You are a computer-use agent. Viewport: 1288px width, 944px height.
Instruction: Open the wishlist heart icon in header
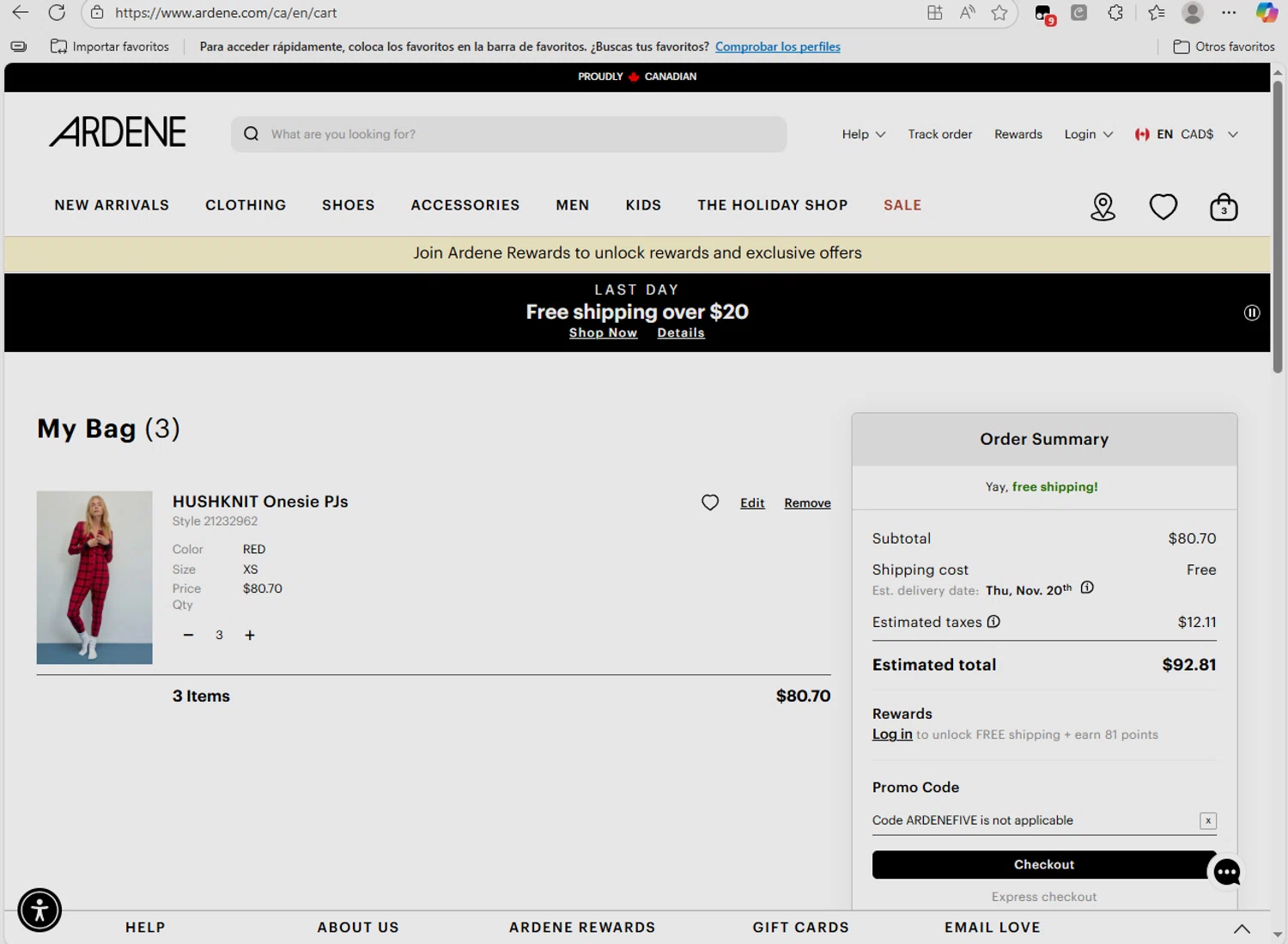pyautogui.click(x=1163, y=207)
